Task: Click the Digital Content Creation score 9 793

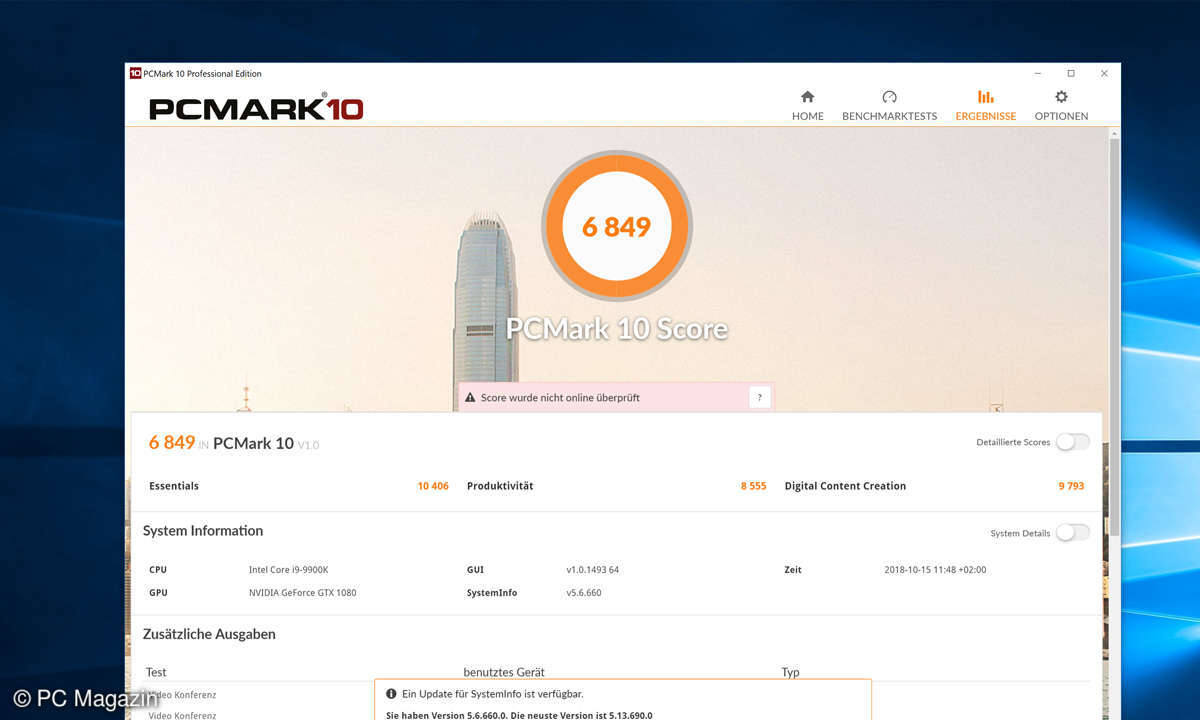Action: click(1072, 486)
